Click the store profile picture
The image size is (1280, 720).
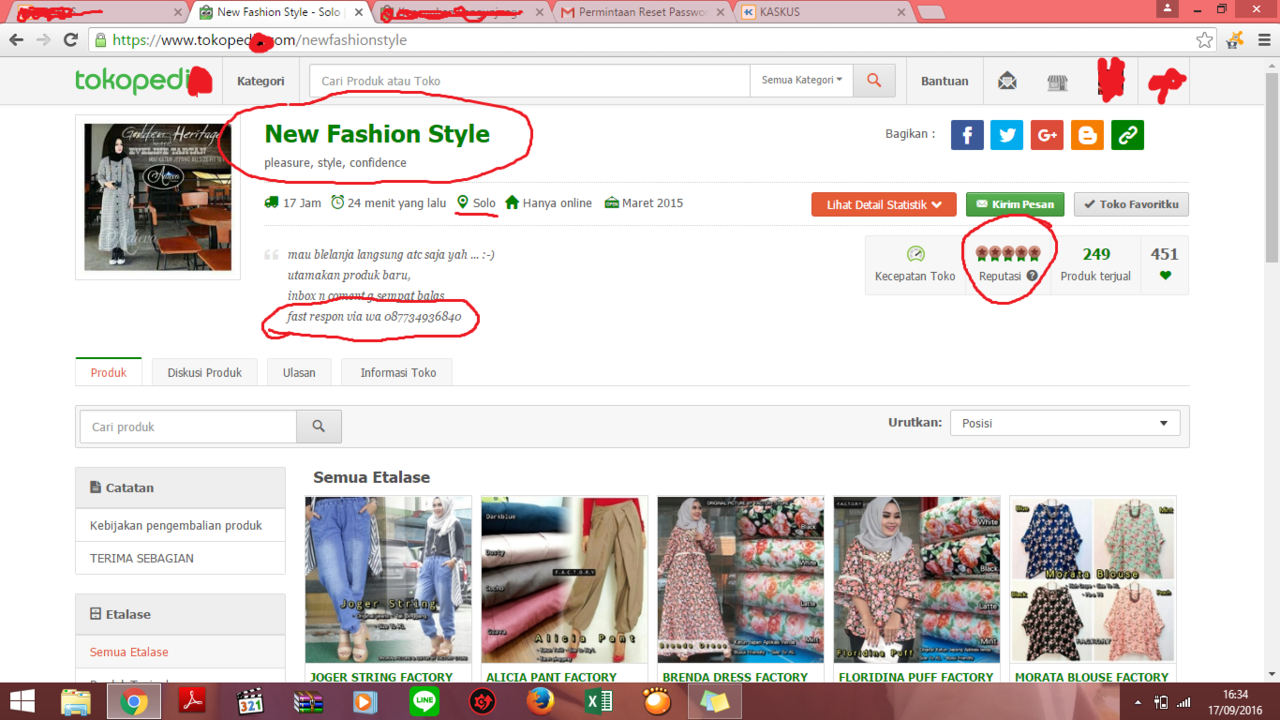[x=158, y=197]
